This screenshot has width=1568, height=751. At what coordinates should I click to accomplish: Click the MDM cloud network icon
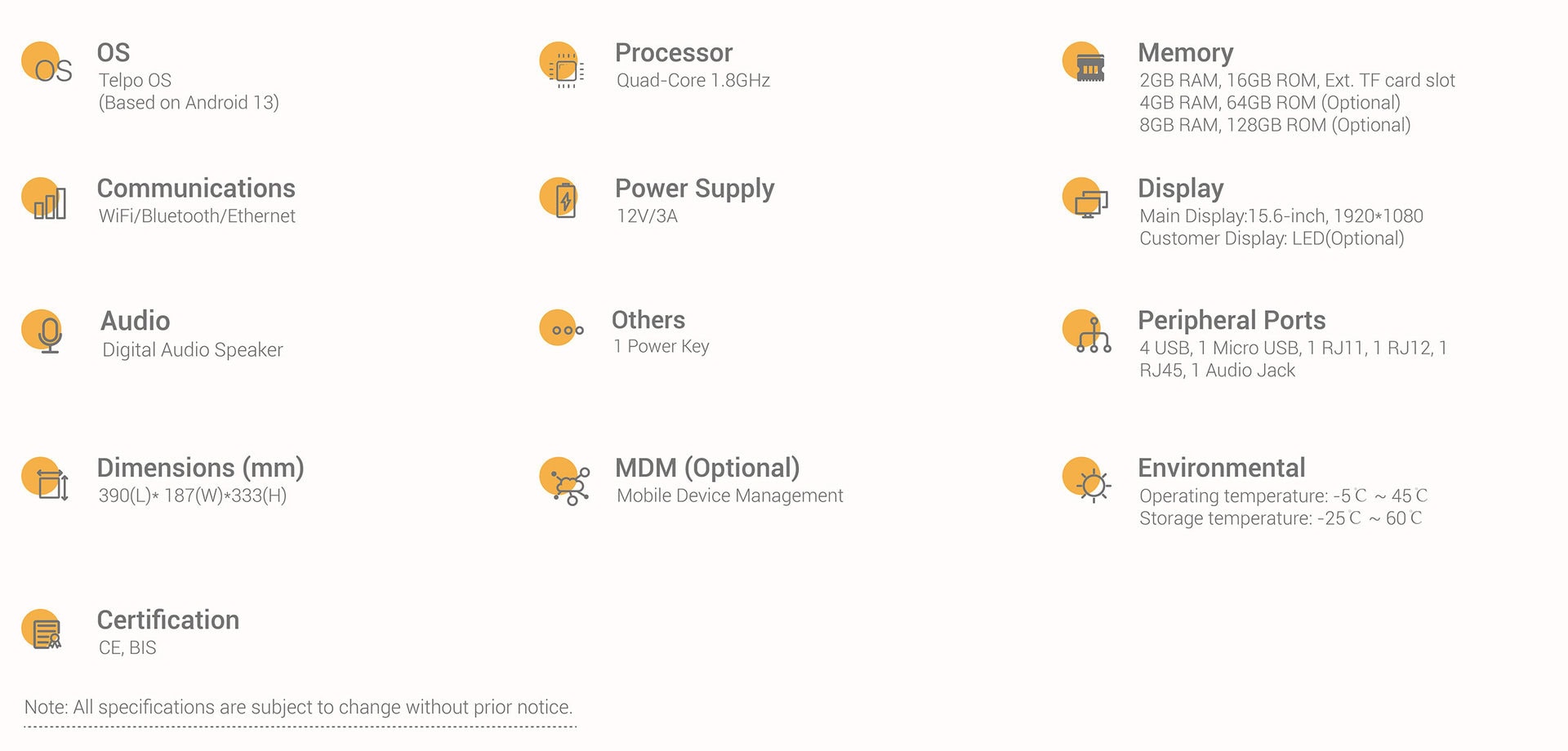coord(564,482)
